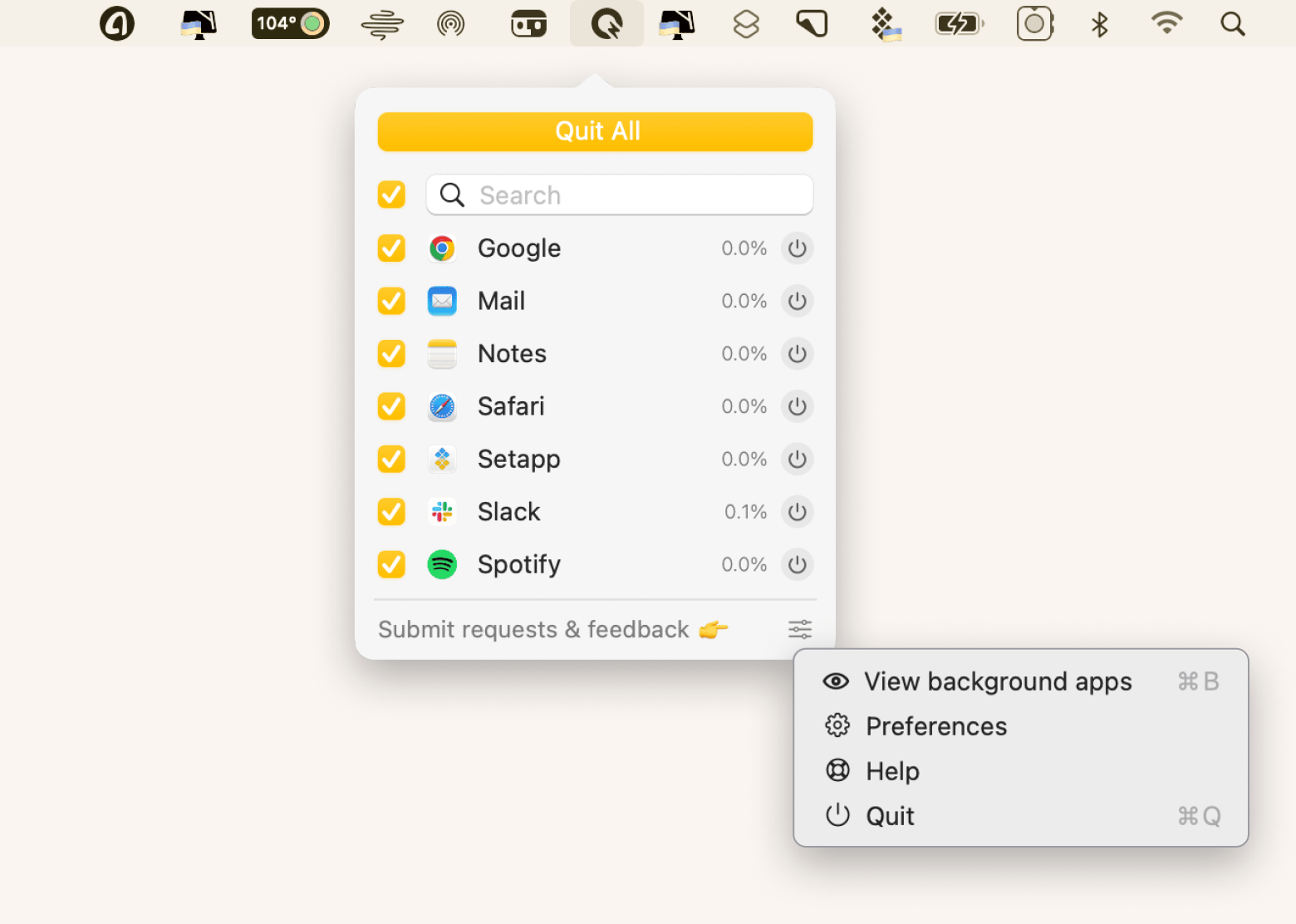Click the 104° temperature menu bar item
This screenshot has height=924, width=1296.
pyautogui.click(x=290, y=24)
